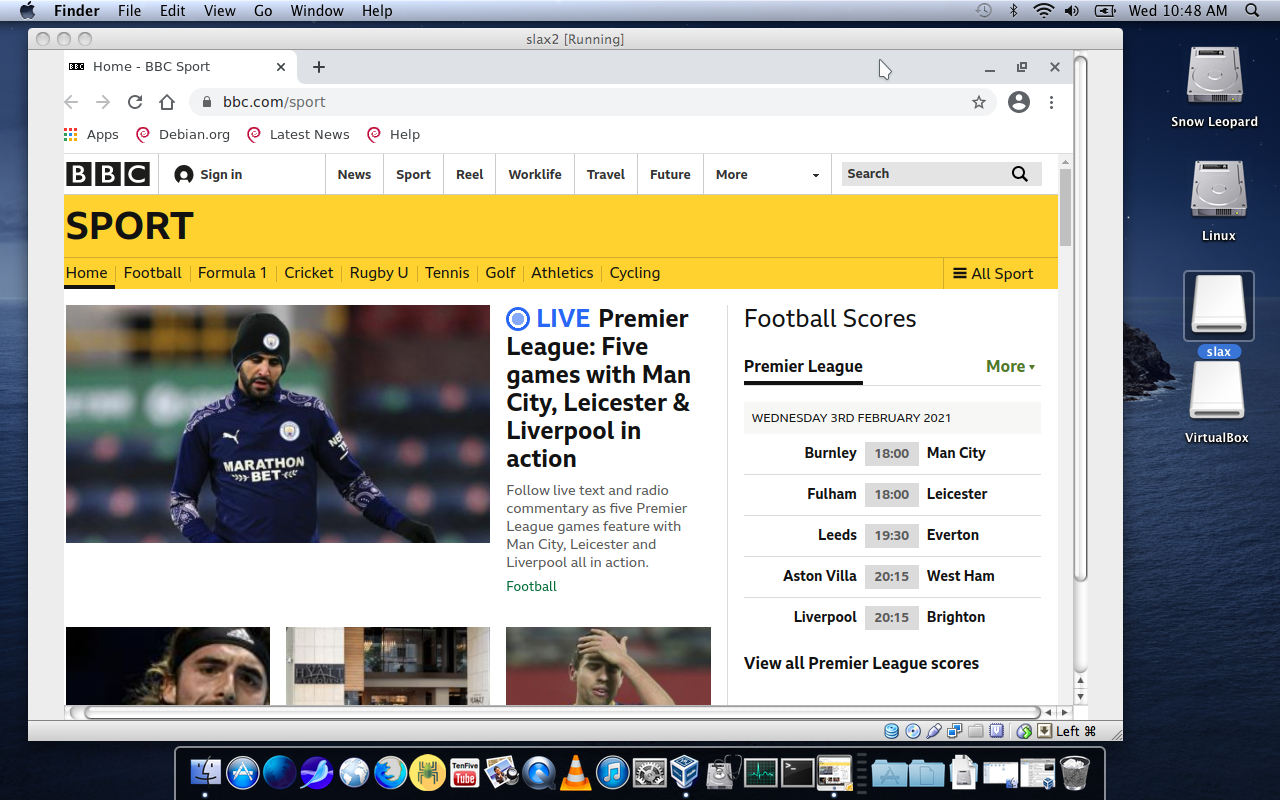Screen dimensions: 1280x800
Task: Launch VLC from the Dock
Action: coord(575,772)
